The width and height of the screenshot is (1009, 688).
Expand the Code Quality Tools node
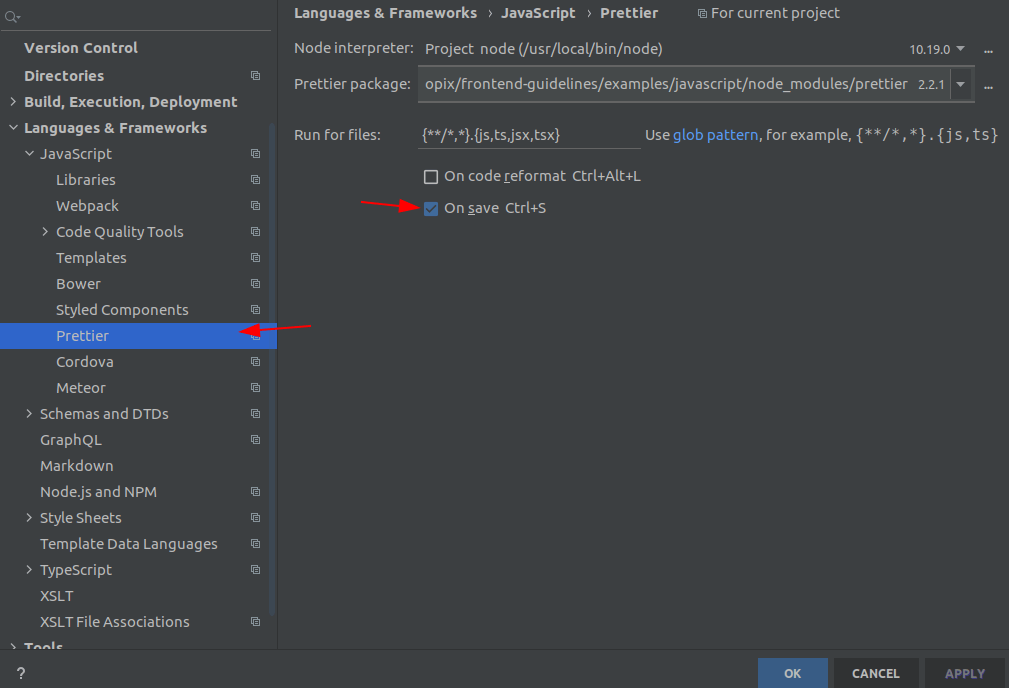[45, 232]
